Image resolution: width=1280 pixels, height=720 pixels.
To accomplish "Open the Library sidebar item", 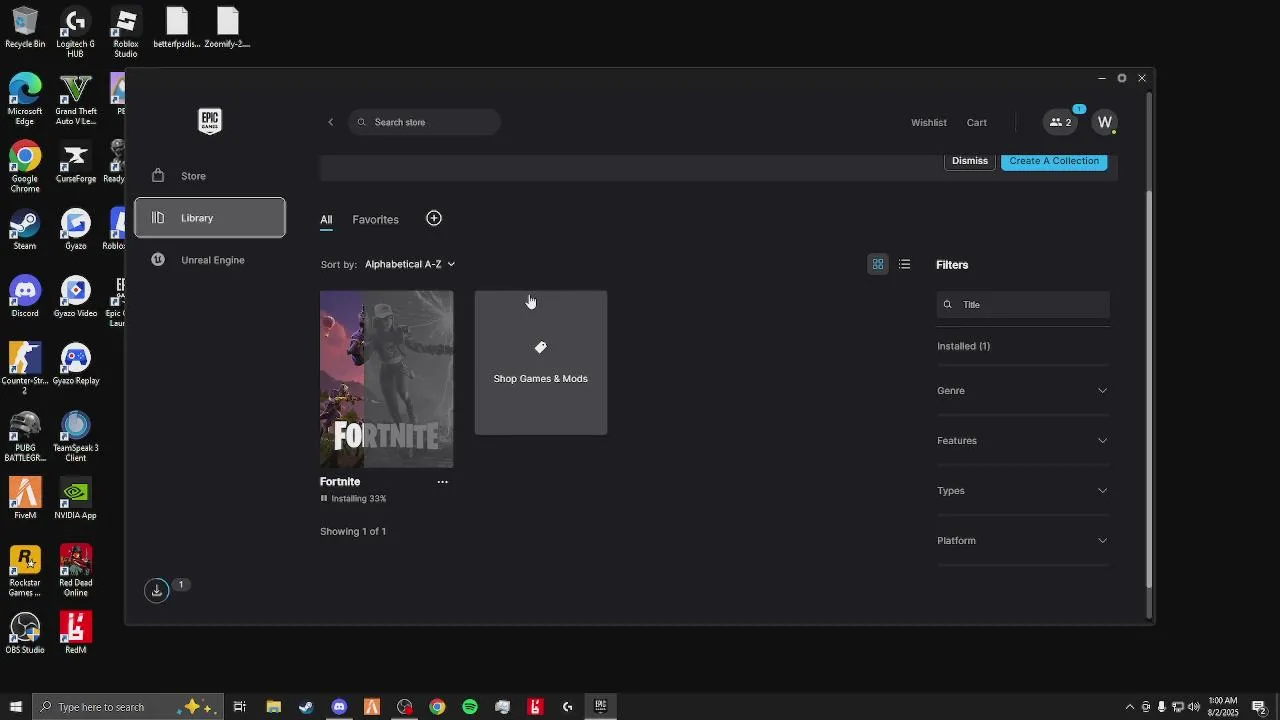I will (x=210, y=218).
